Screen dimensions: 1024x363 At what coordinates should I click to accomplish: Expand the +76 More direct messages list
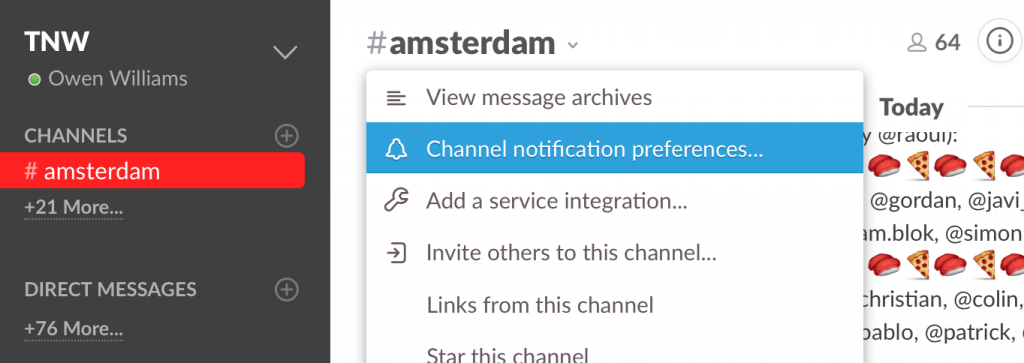click(x=73, y=328)
